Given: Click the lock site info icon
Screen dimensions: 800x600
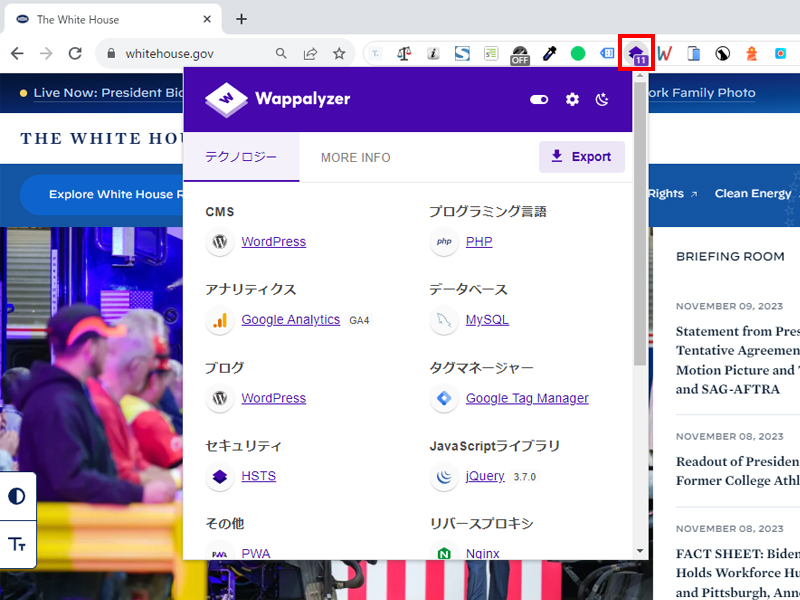Looking at the screenshot, I should pyautogui.click(x=111, y=53).
